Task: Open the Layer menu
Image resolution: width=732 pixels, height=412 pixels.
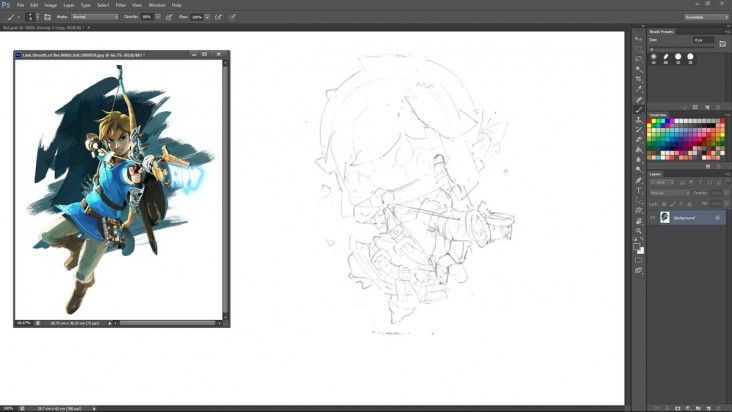Action: pyautogui.click(x=69, y=5)
